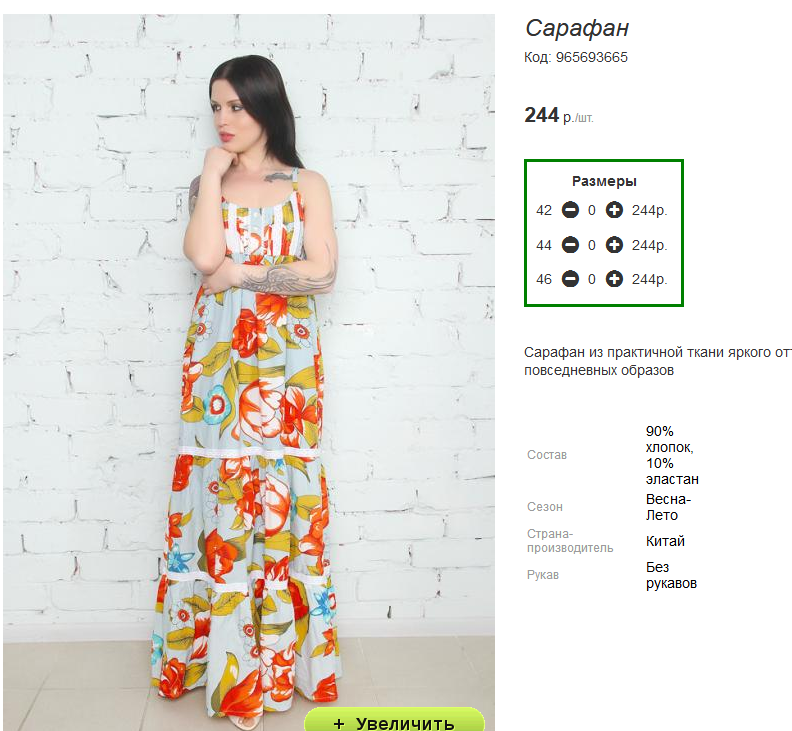The height and width of the screenshot is (731, 792).
Task: Click the Весна-Лето season value
Action: tap(668, 507)
